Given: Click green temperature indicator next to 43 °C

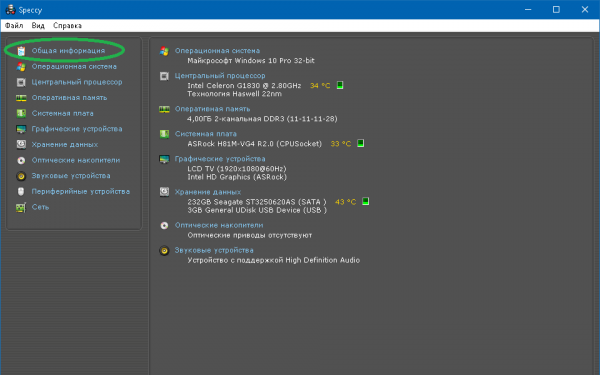Looking at the screenshot, I should tap(365, 201).
